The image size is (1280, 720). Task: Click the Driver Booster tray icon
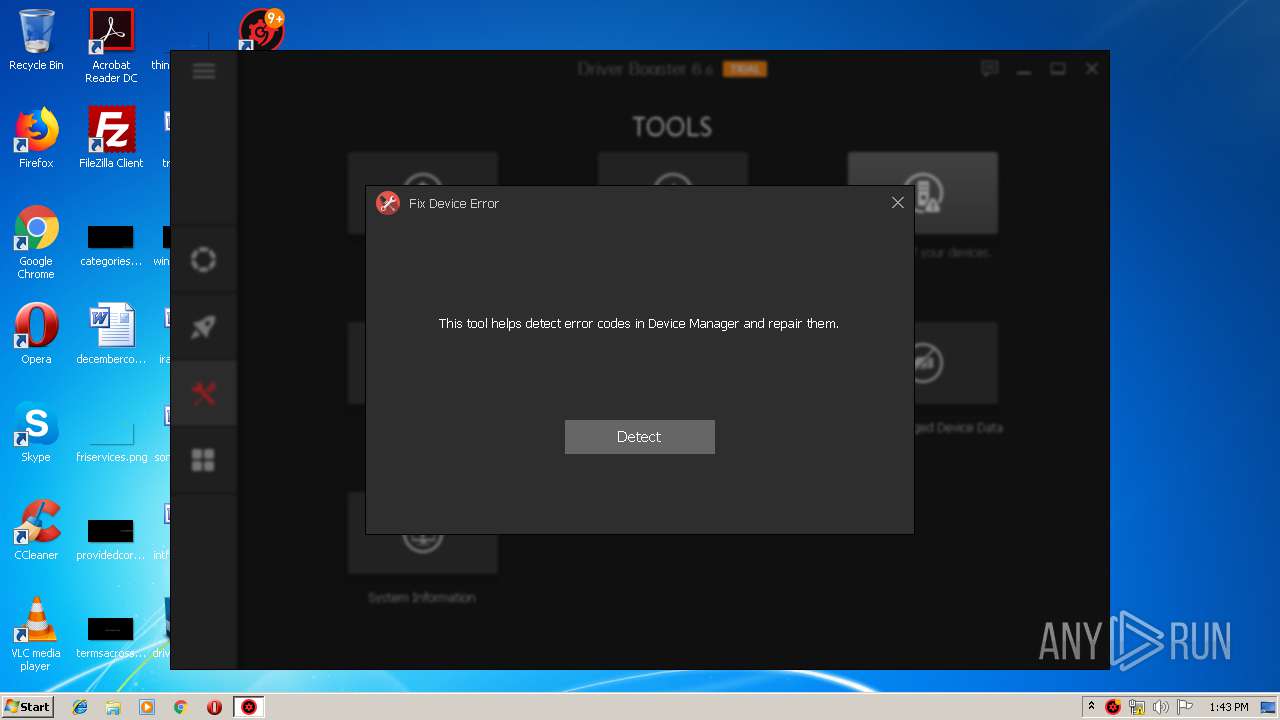click(x=1113, y=707)
